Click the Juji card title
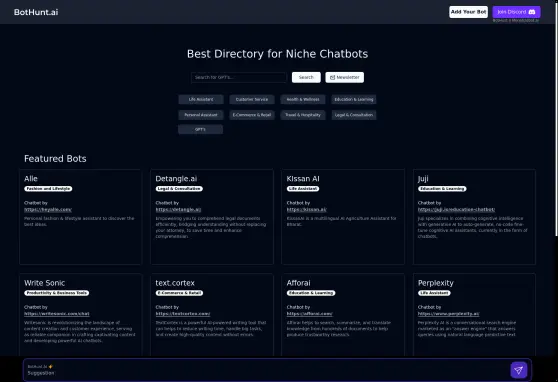 pyautogui.click(x=423, y=179)
